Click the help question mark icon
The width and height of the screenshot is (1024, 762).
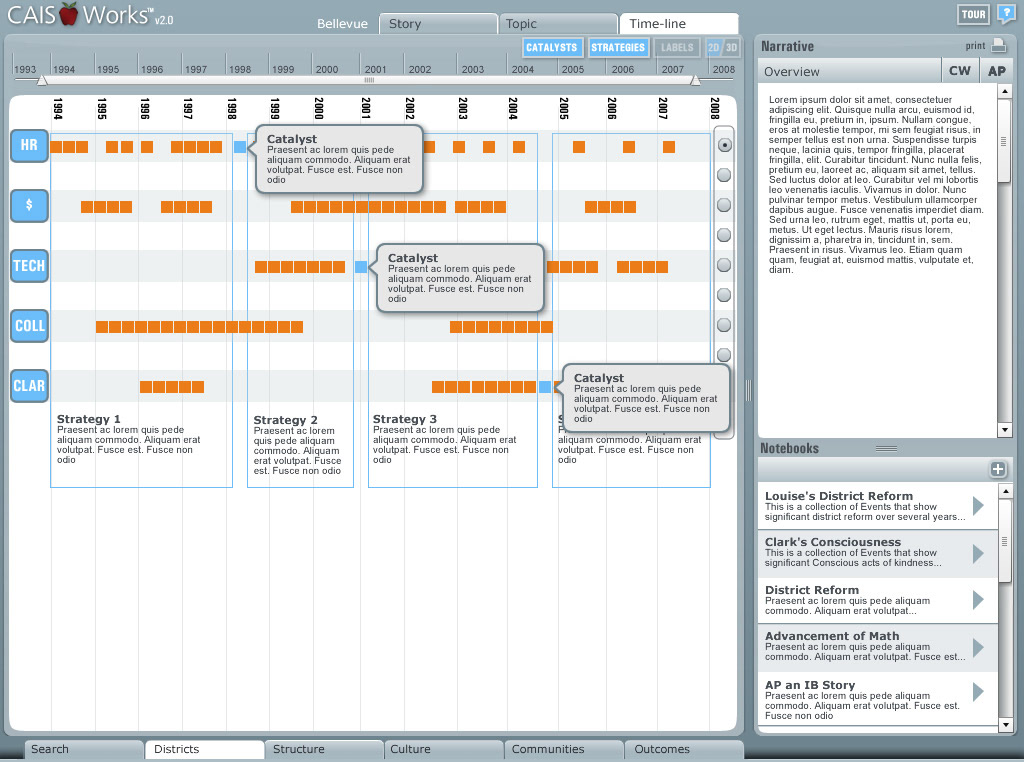pos(1007,14)
